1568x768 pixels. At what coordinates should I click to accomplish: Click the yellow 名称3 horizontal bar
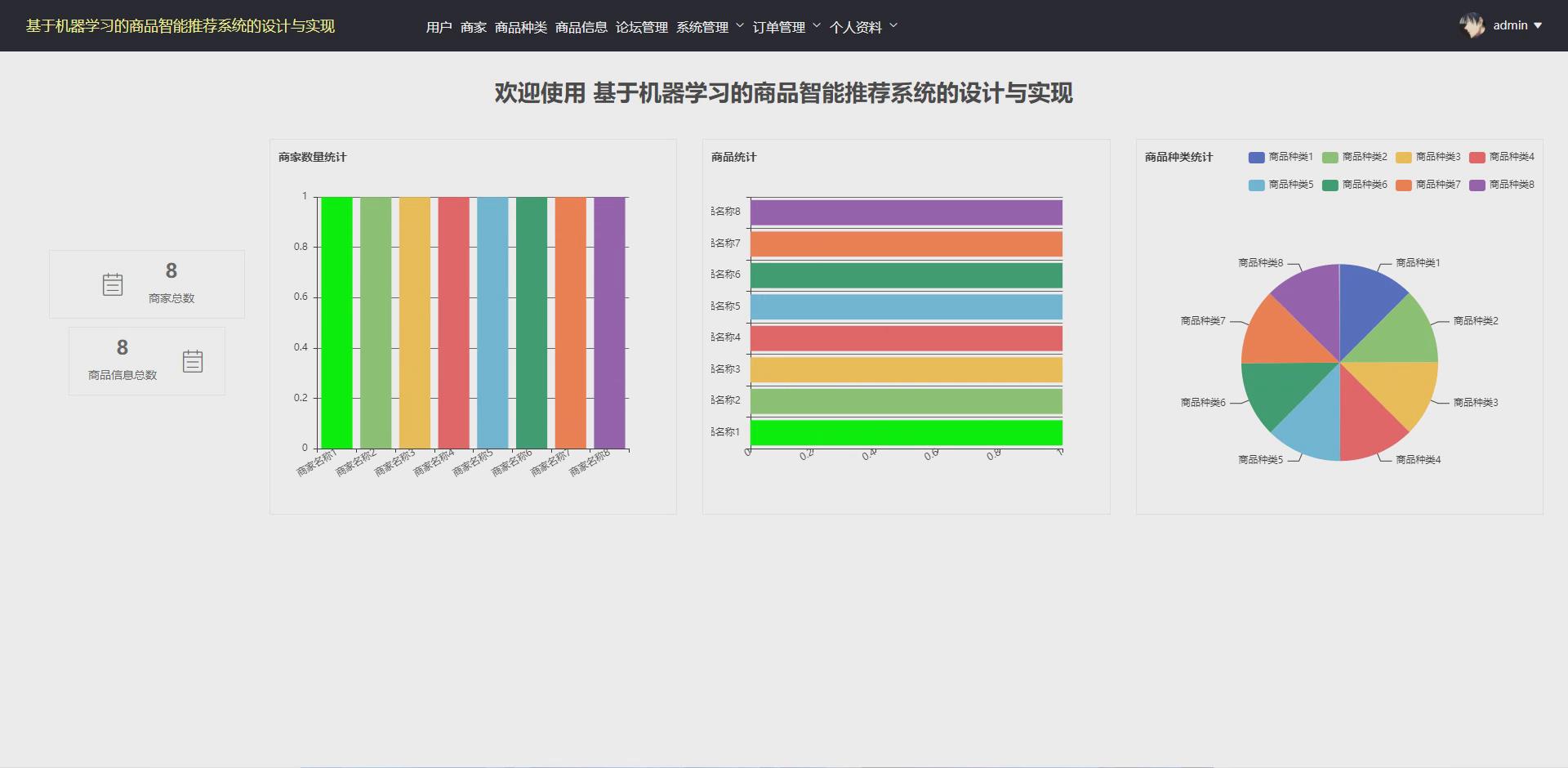point(906,370)
